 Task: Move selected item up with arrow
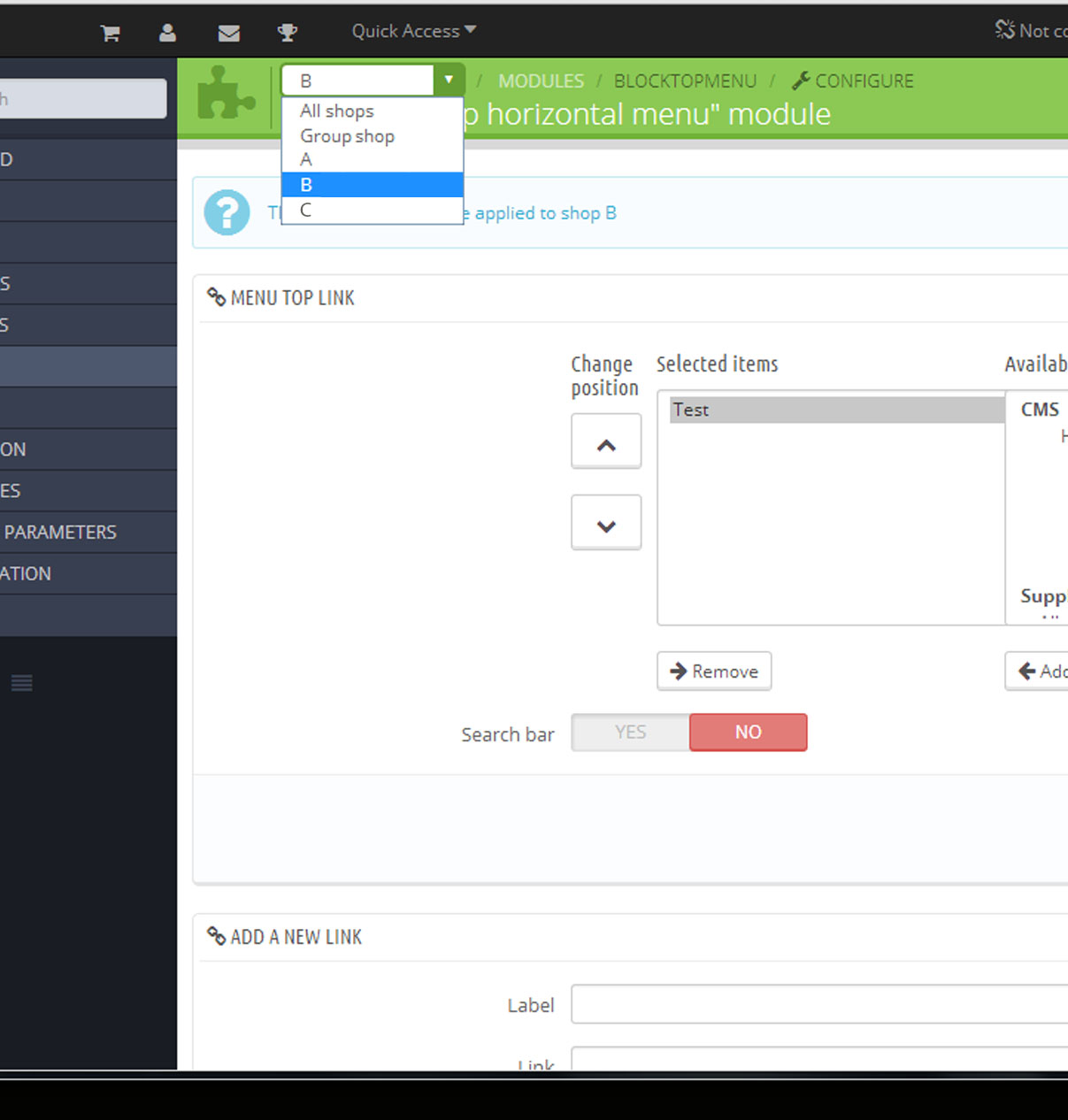click(x=606, y=441)
